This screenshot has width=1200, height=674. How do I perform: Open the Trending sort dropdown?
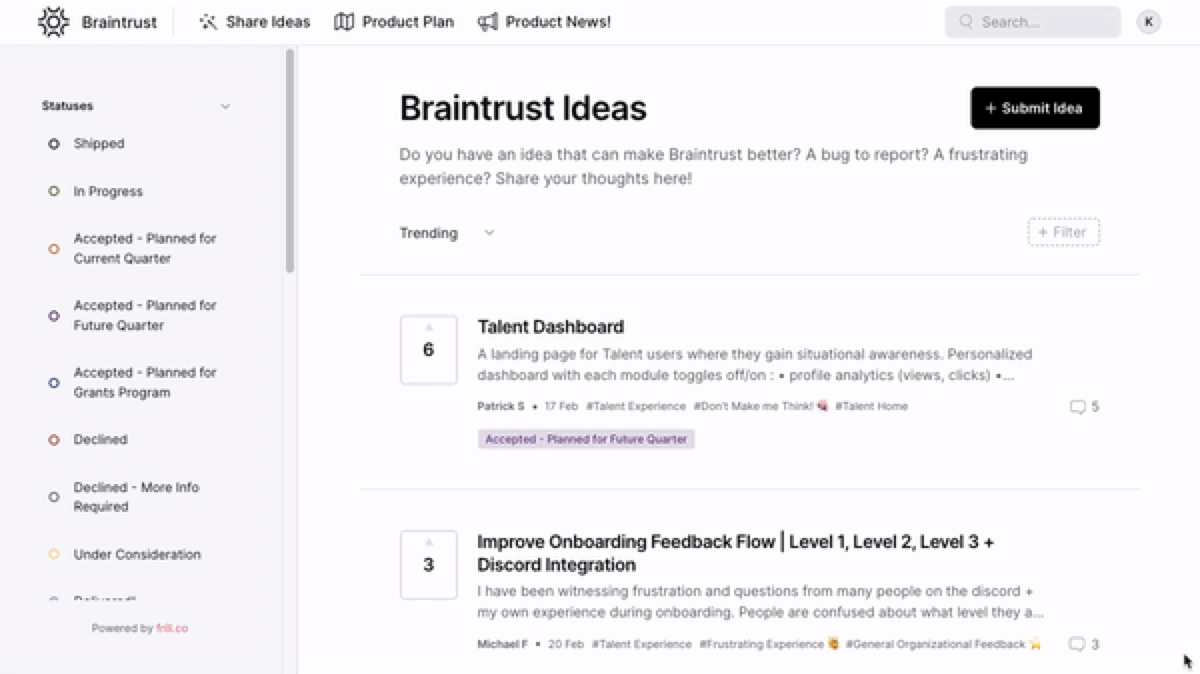(x=447, y=233)
